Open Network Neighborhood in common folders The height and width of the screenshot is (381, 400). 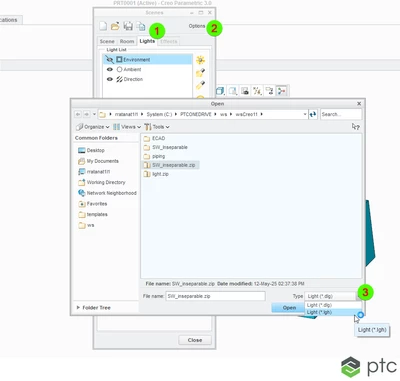pyautogui.click(x=107, y=193)
